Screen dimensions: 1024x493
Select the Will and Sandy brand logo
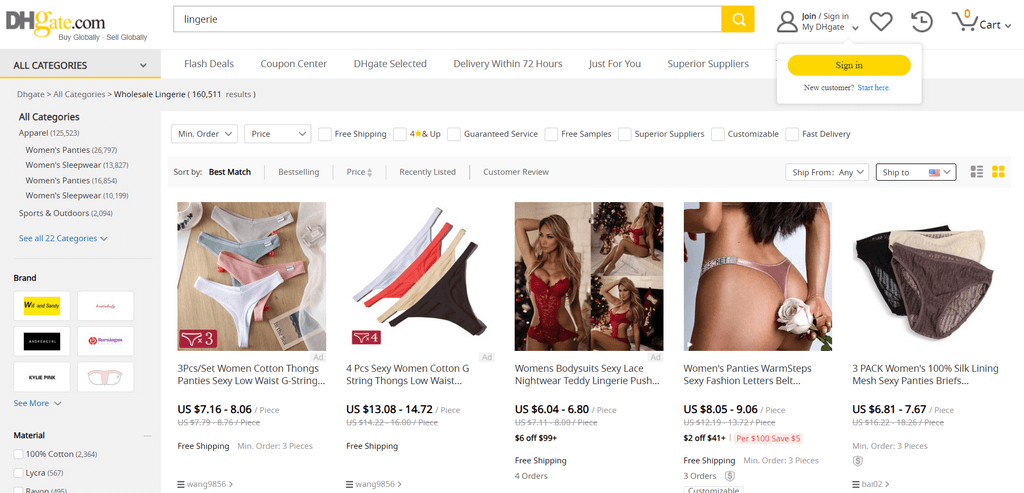pos(42,306)
